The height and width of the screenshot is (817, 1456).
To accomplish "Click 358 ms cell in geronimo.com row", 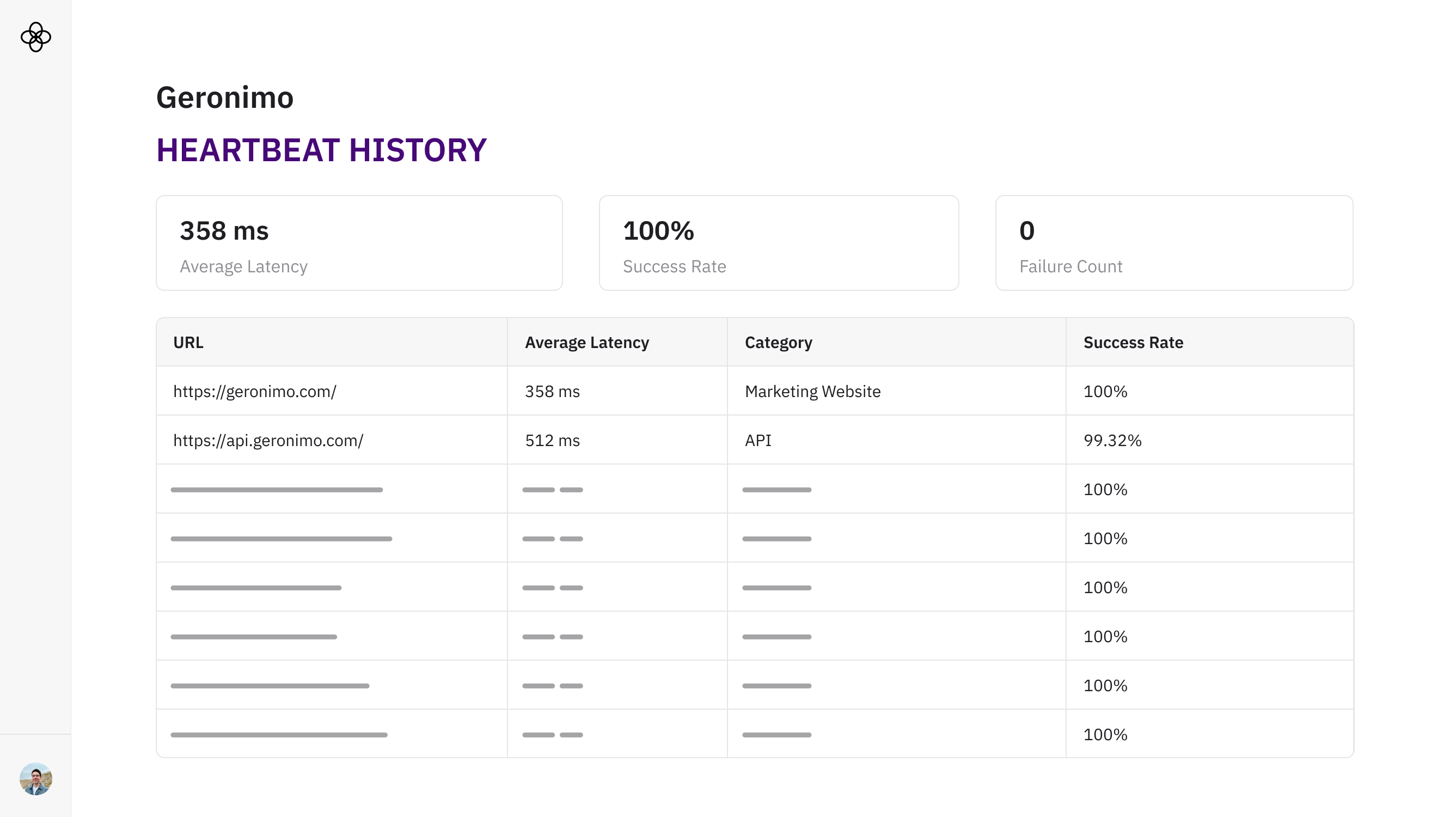I will [x=552, y=391].
